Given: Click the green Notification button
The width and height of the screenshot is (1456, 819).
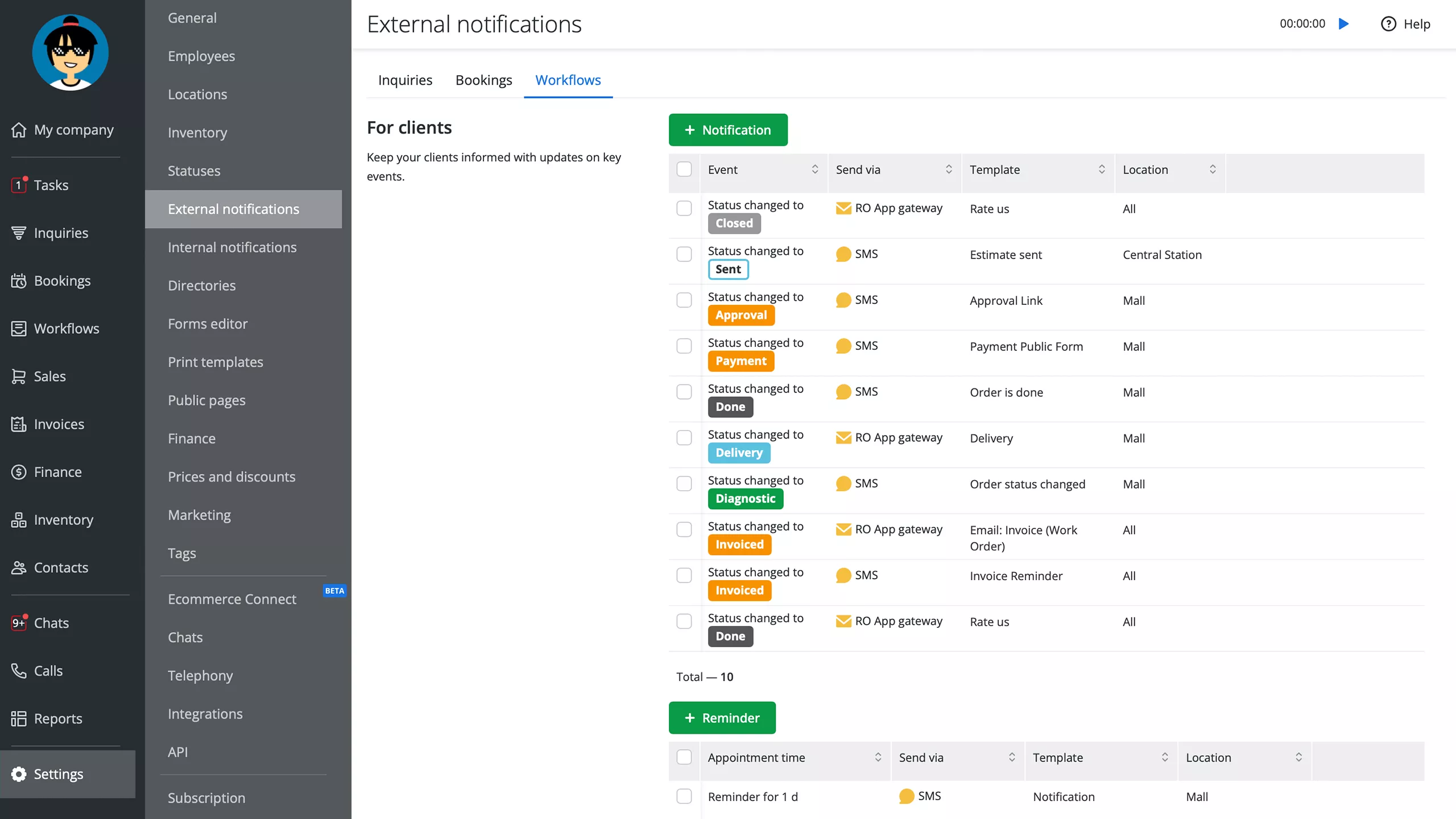Looking at the screenshot, I should tap(728, 130).
